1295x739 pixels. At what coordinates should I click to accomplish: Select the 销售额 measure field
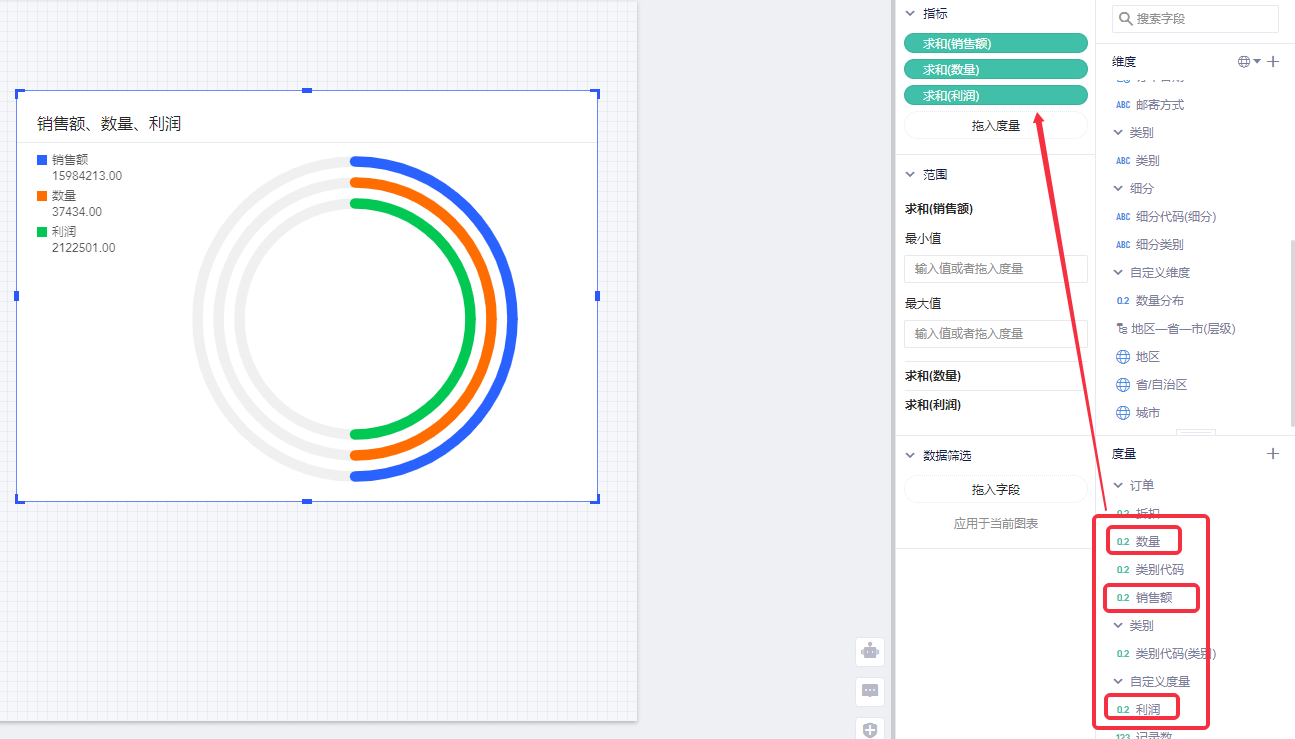point(1153,598)
